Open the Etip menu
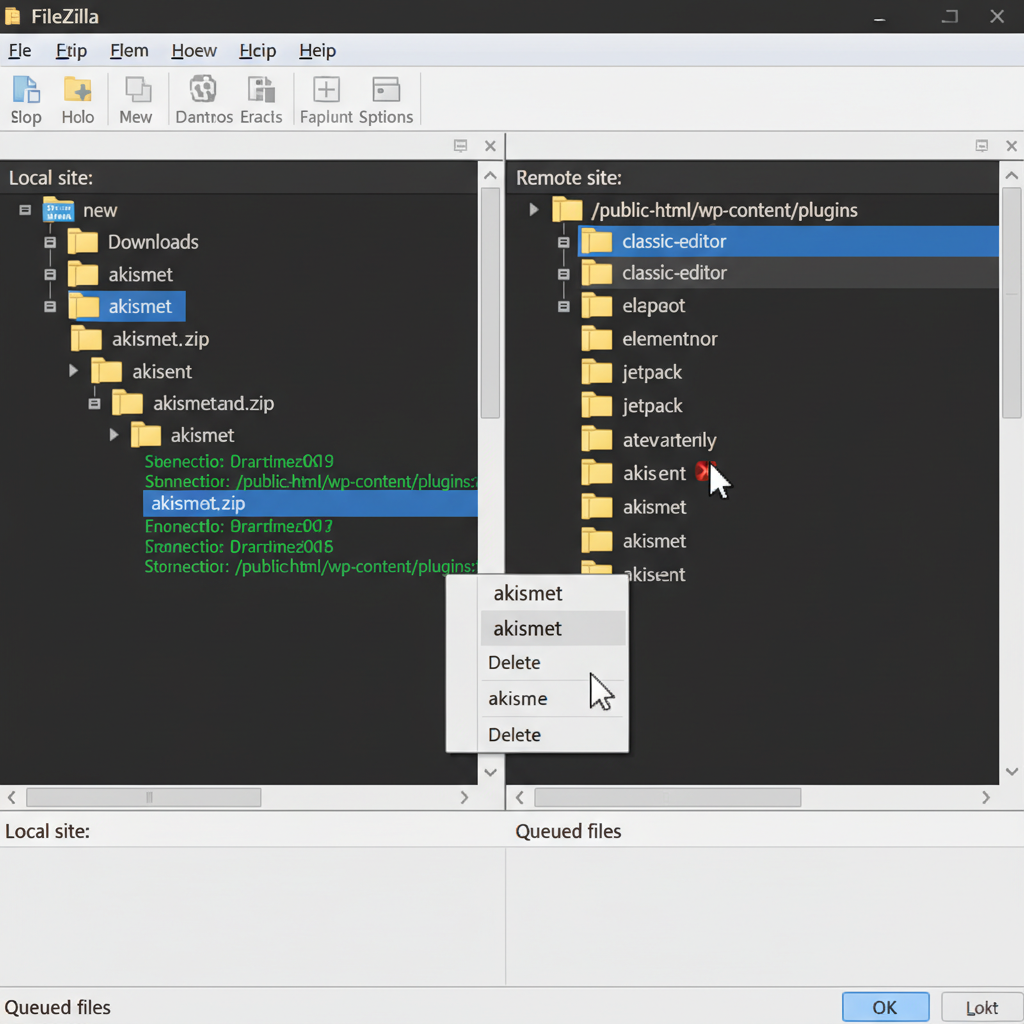The width and height of the screenshot is (1024, 1024). 71,50
